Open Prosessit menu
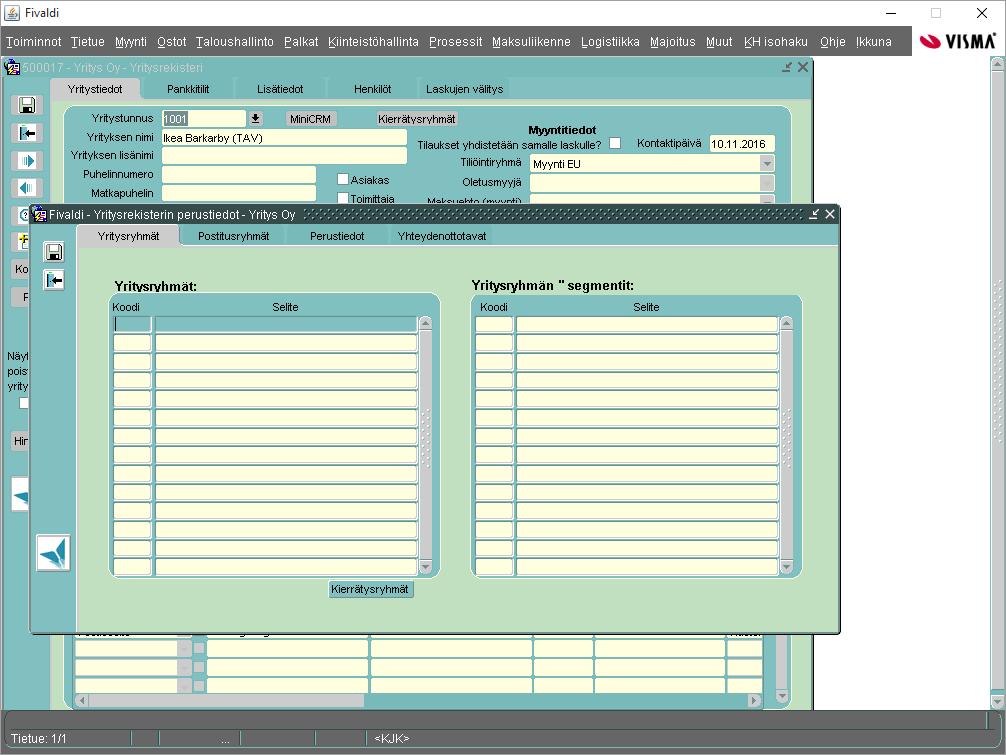The image size is (1006, 755). [456, 42]
